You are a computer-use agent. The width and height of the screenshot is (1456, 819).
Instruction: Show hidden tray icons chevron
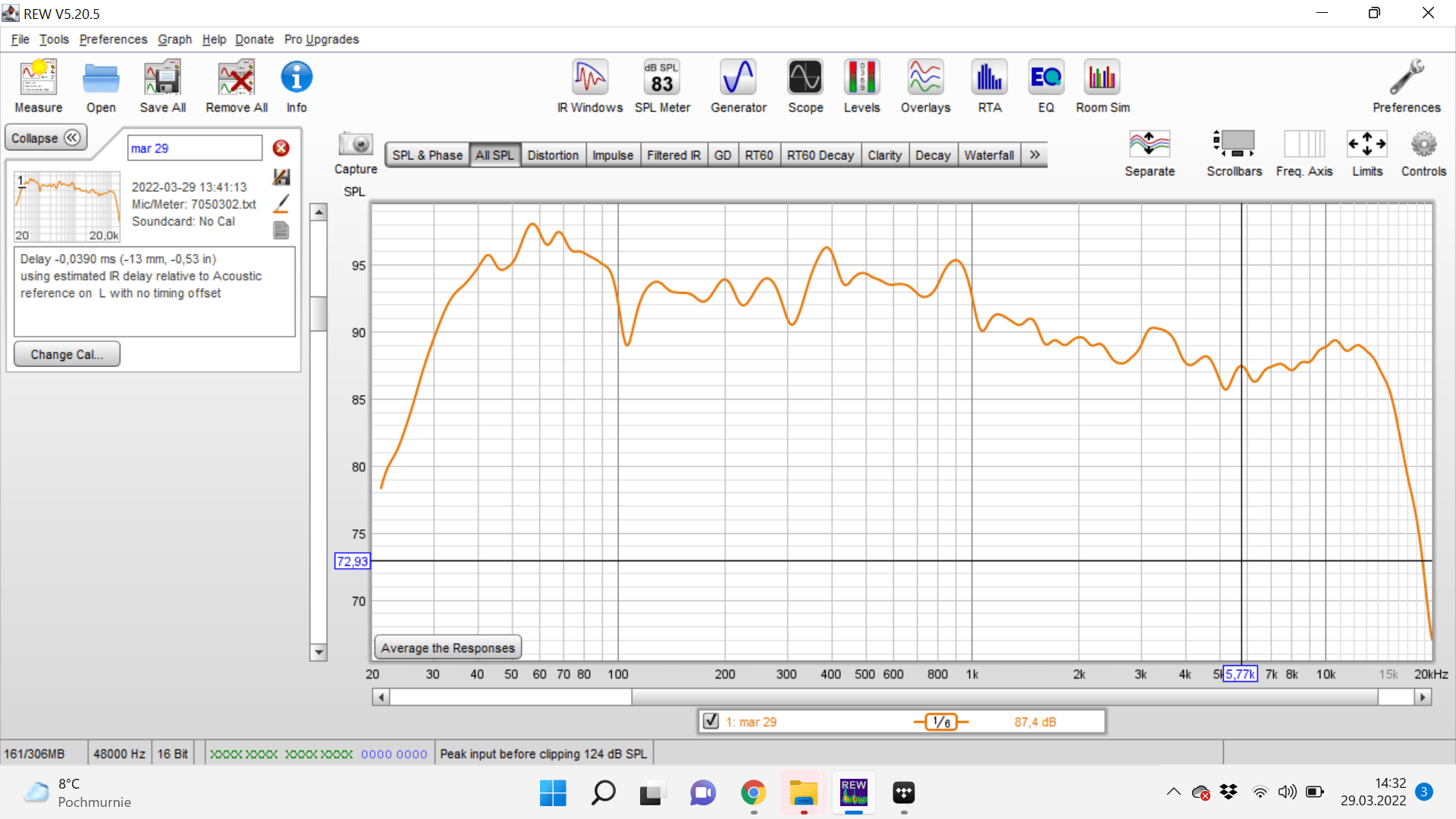(x=1173, y=792)
